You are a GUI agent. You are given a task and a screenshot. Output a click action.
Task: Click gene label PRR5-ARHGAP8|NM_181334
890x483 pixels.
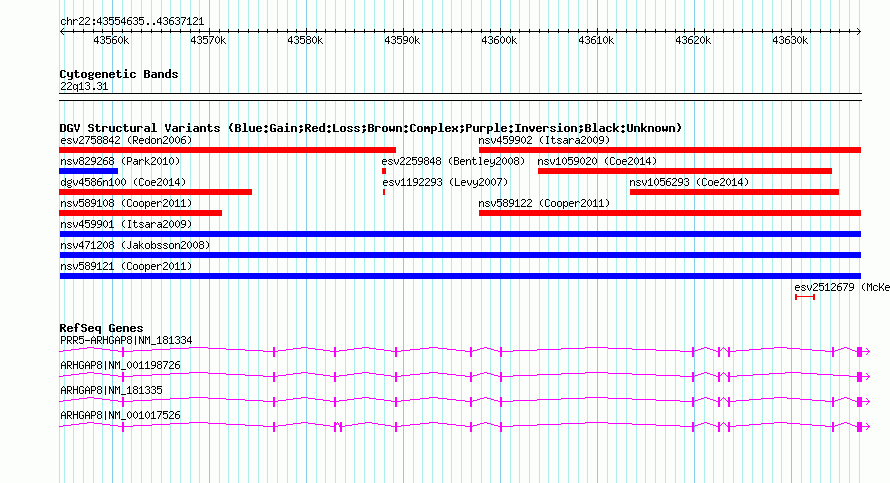(126, 341)
